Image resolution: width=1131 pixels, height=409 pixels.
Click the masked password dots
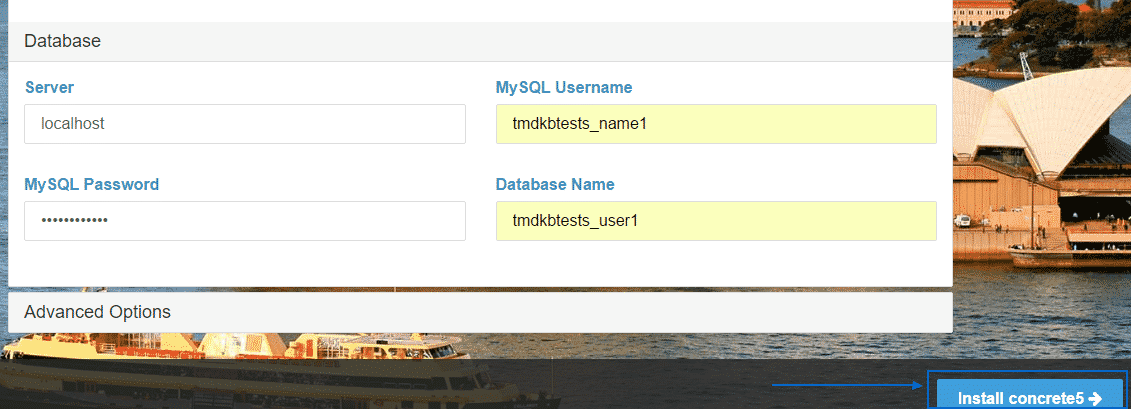pos(74,221)
